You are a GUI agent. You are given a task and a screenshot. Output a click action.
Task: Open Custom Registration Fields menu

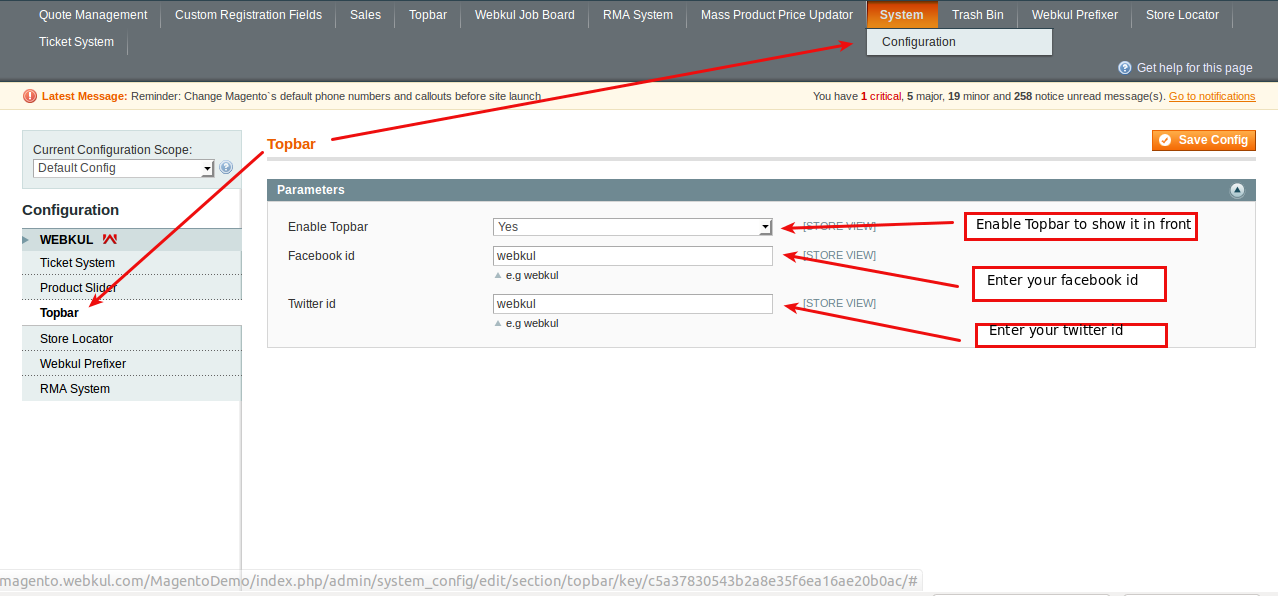pyautogui.click(x=248, y=15)
